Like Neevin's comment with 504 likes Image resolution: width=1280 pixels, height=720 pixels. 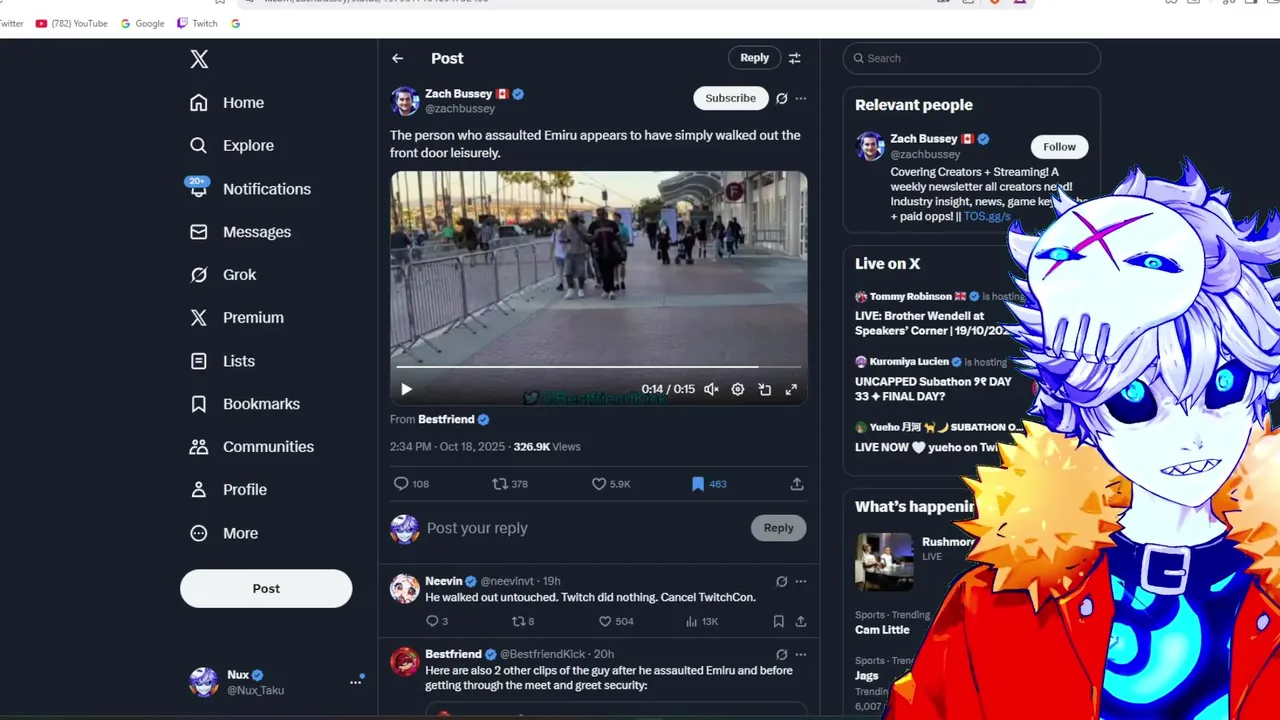point(616,621)
